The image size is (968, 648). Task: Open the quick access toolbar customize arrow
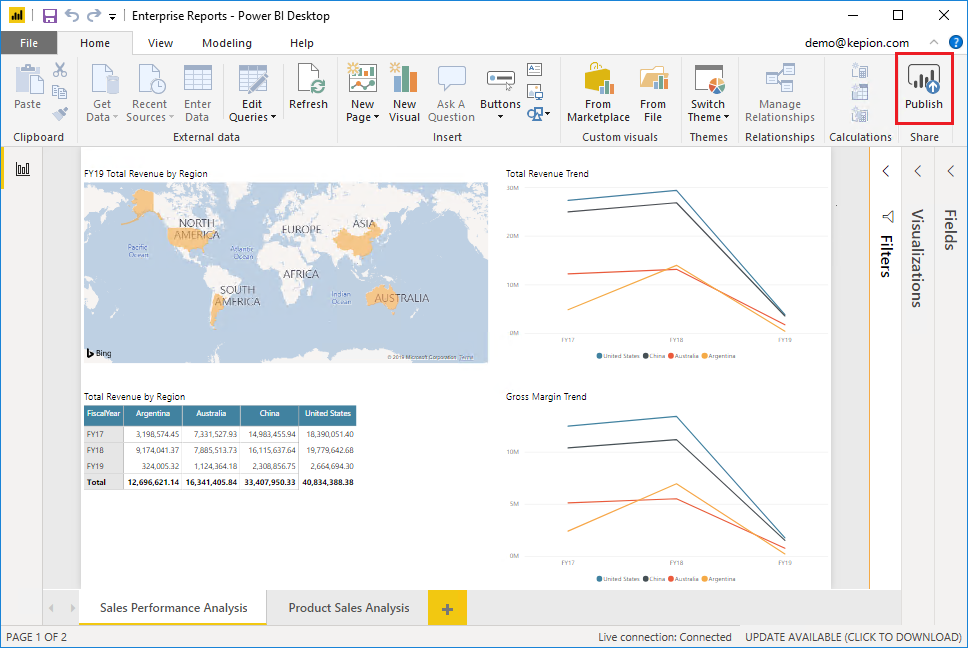(x=112, y=17)
